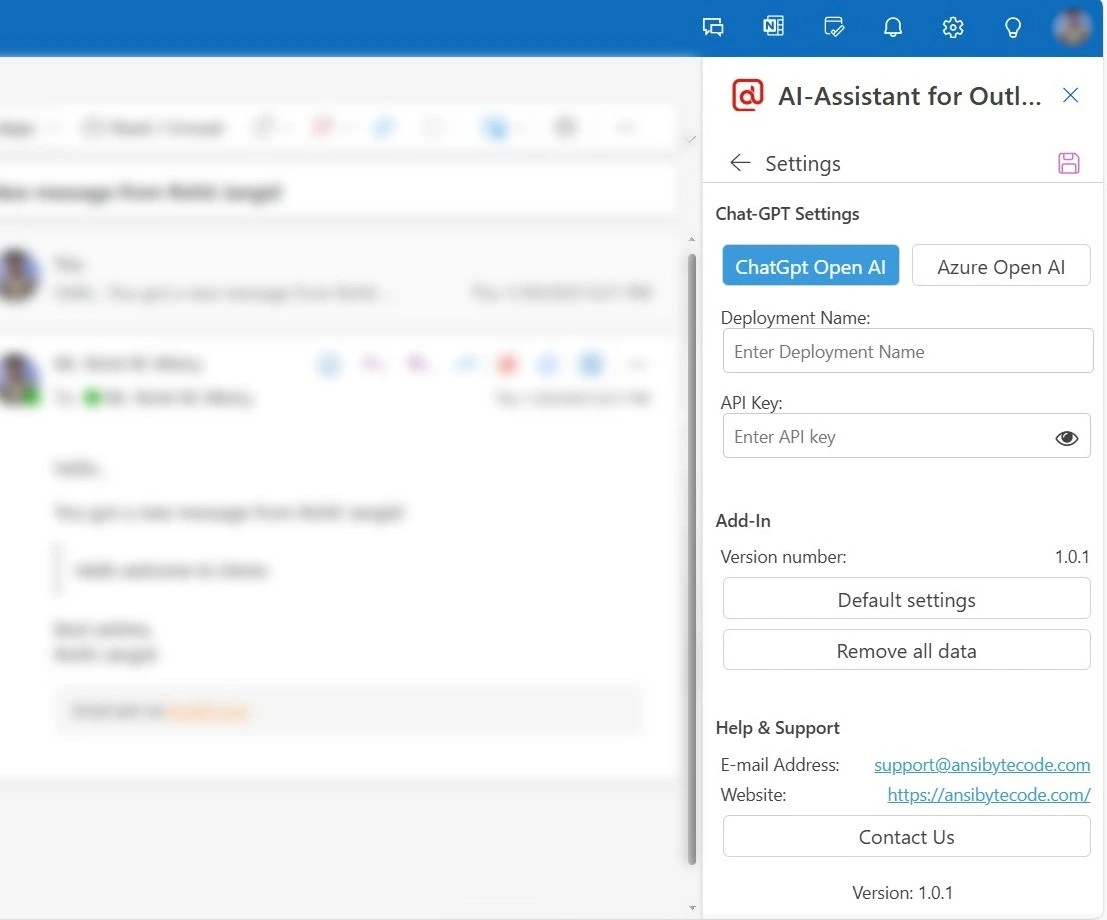The height and width of the screenshot is (920, 1107).
Task: Close the AI-Assistant for Outlook pane
Action: [1070, 95]
